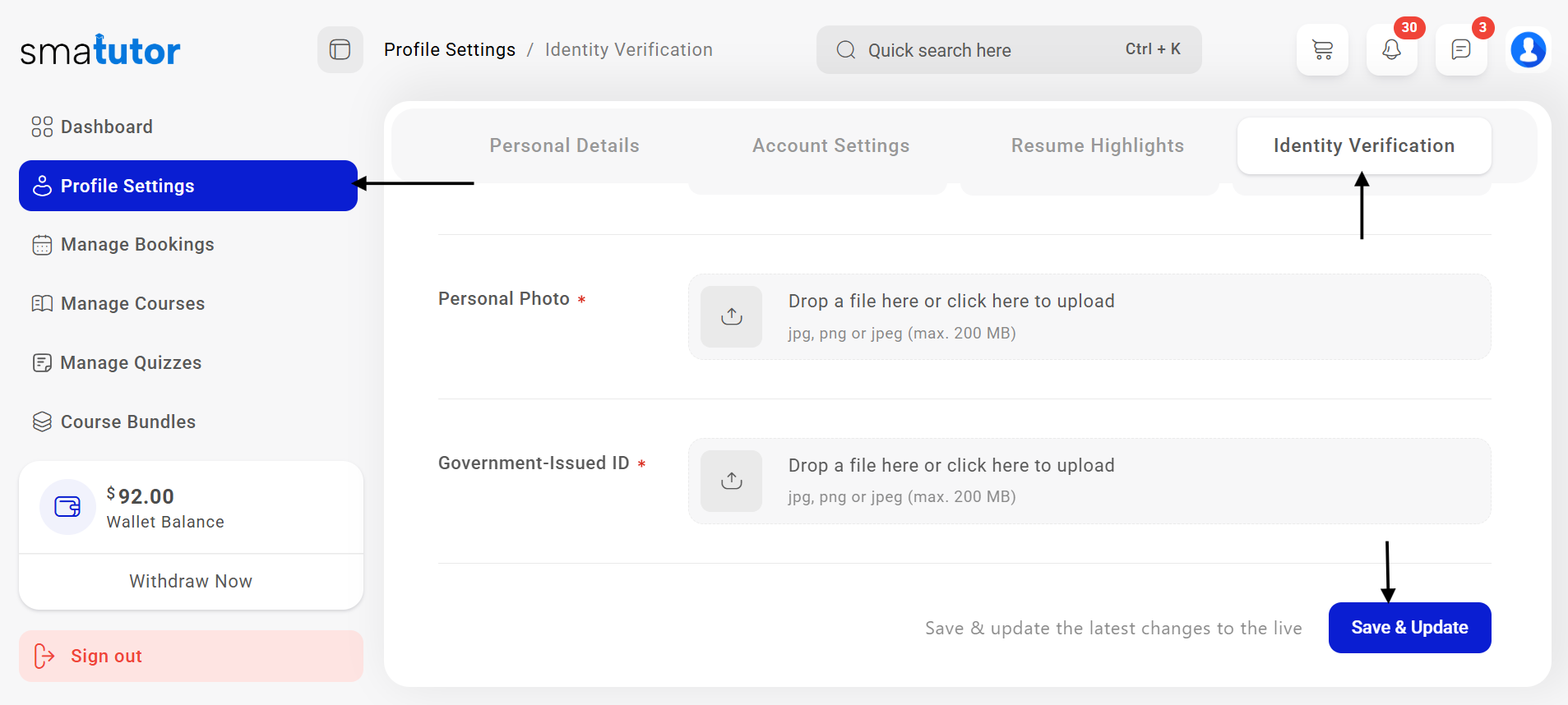Image resolution: width=1568 pixels, height=705 pixels.
Task: Open the shopping cart icon
Action: (x=1322, y=50)
